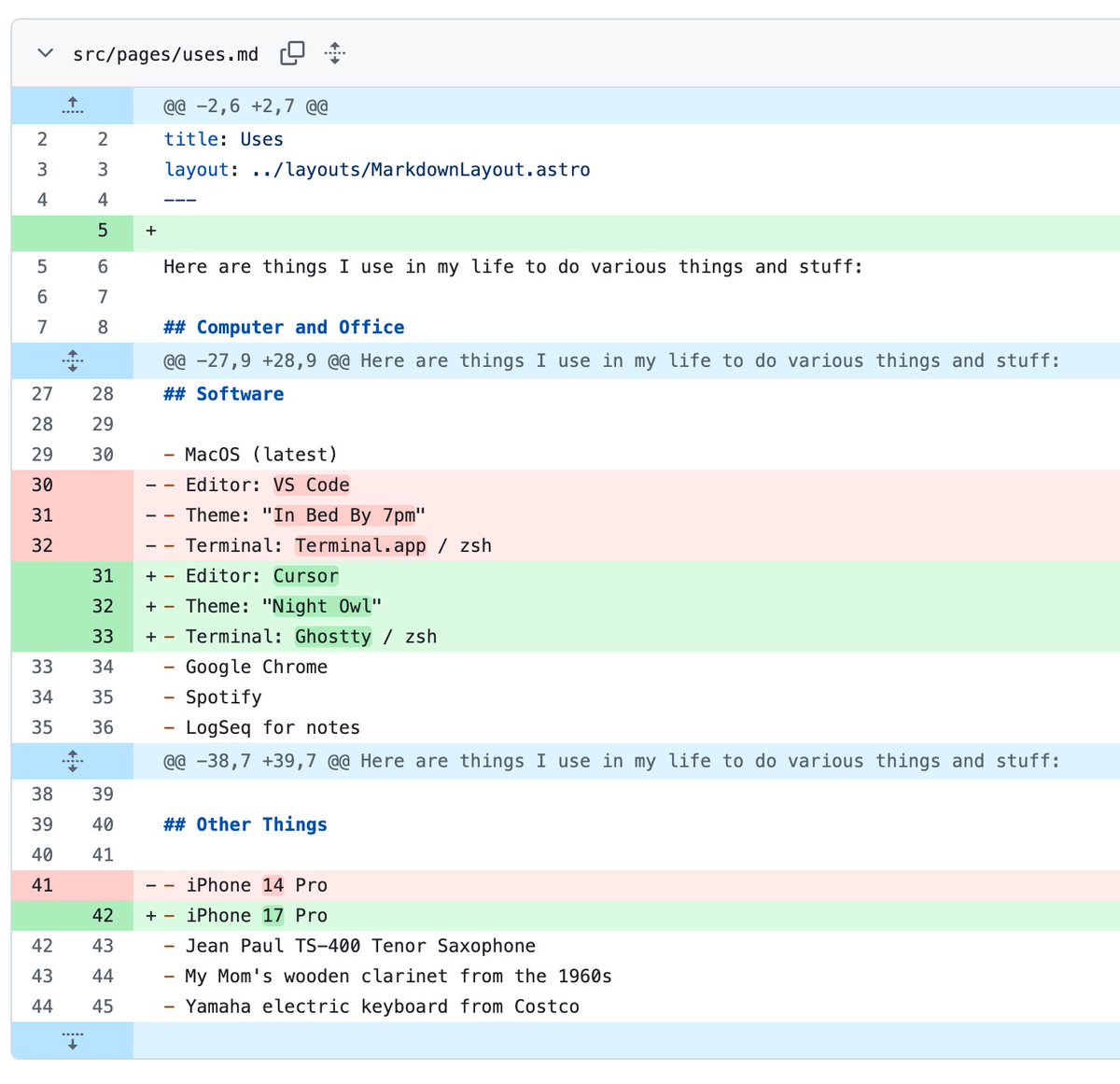Viewport: 1120px width, 1084px height.
Task: Click the hunk header '@@ -38,7 +39,7 @@'
Action: 611,761
